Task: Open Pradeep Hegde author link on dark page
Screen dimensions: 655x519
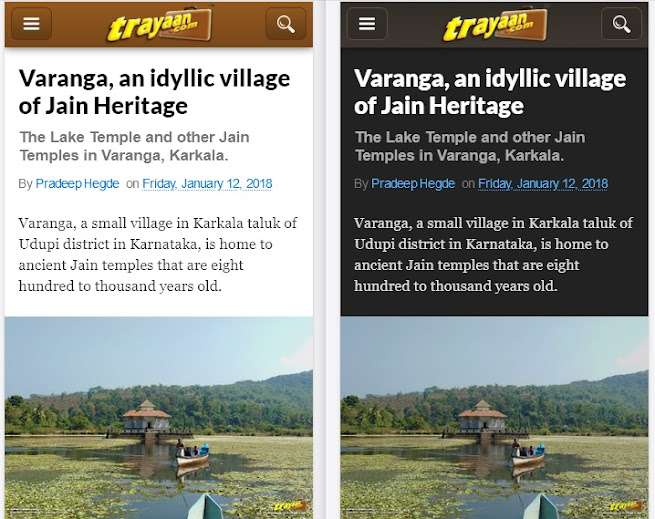Action: 413,183
